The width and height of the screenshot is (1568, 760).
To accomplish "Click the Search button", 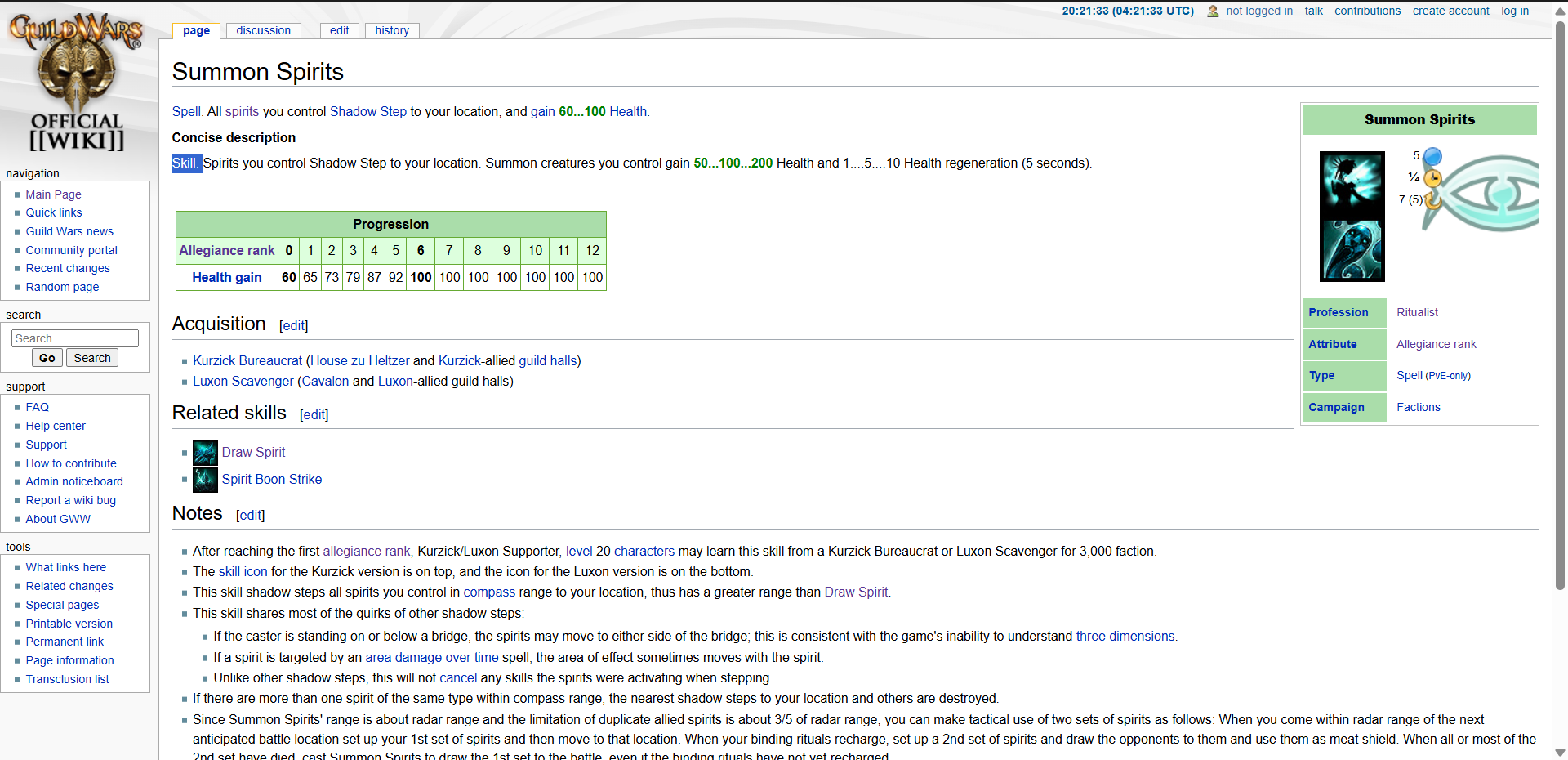I will [x=92, y=358].
